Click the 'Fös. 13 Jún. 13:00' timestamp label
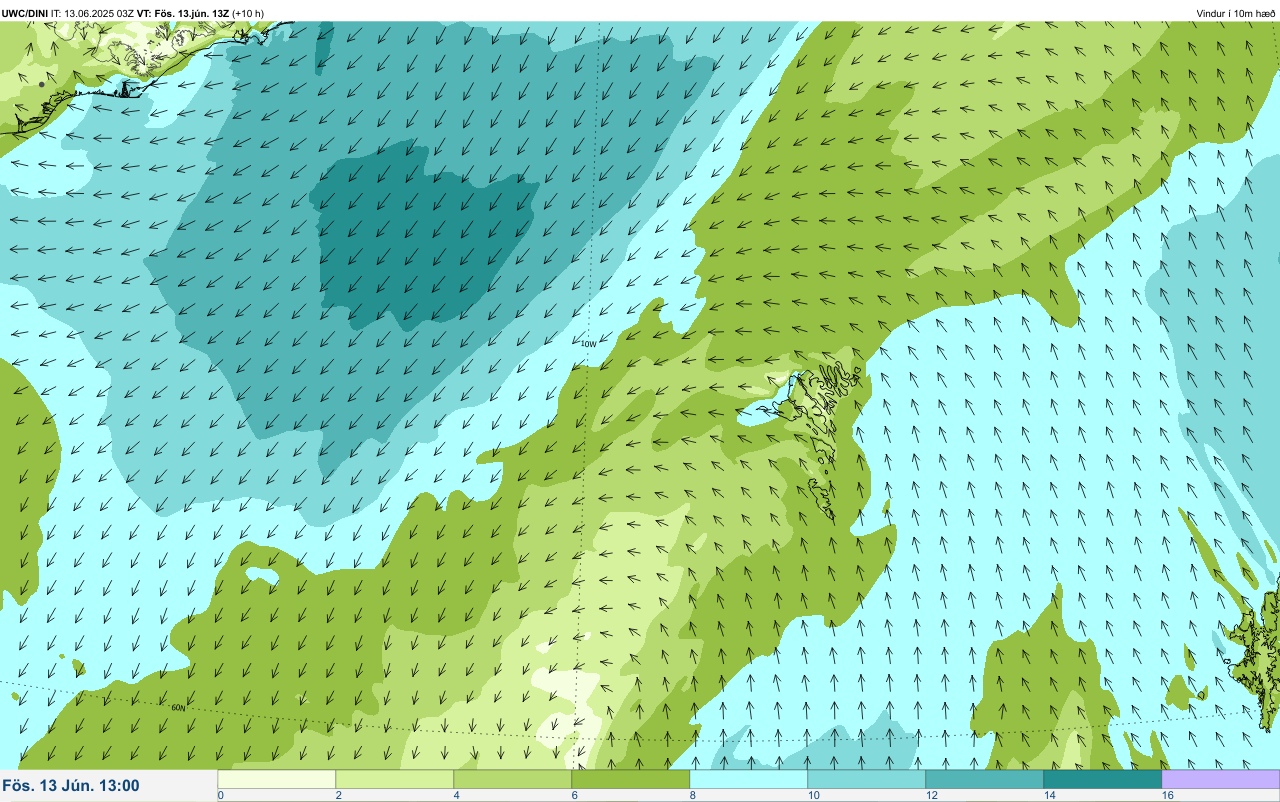Viewport: 1280px width, 802px height. click(x=71, y=786)
